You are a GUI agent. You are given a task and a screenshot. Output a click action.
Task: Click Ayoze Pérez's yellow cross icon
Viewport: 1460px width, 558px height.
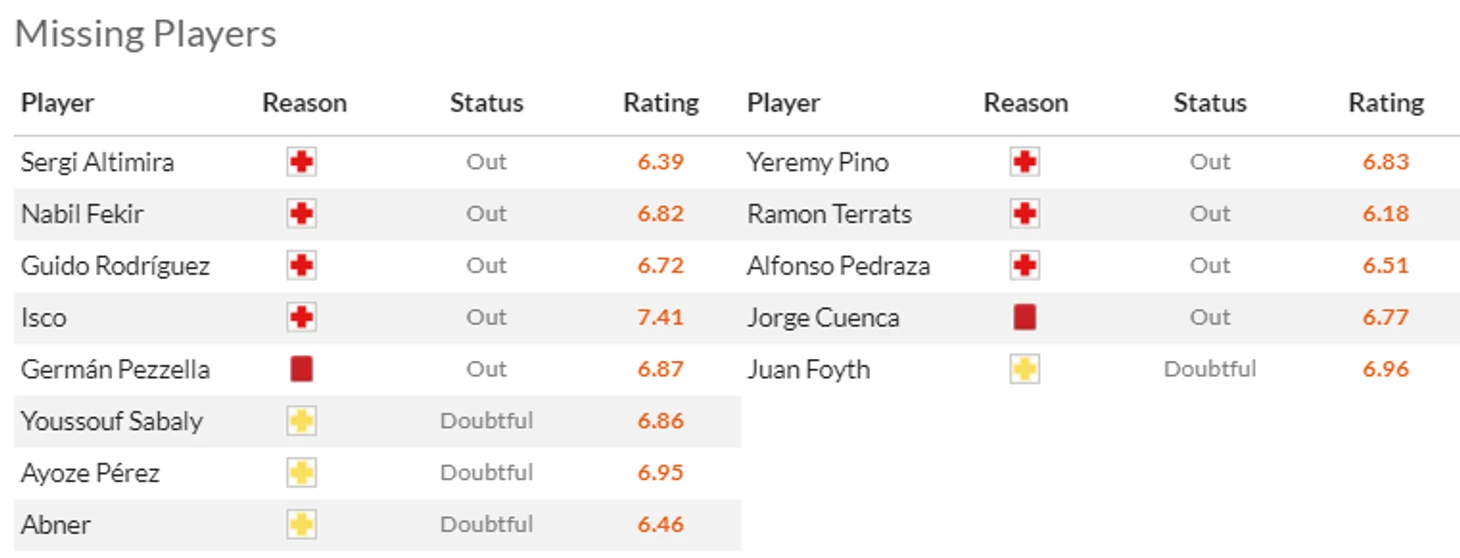(302, 473)
